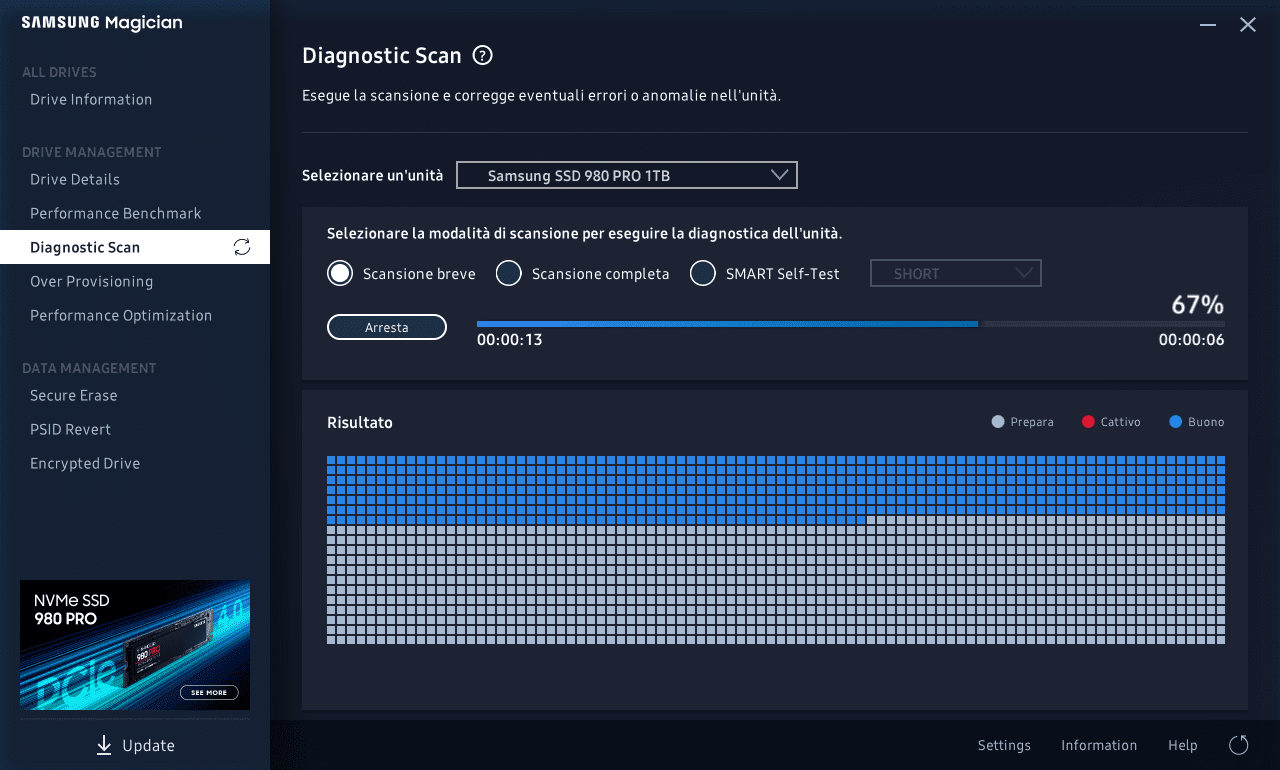Choose the SMART Self-Test radio option
The height and width of the screenshot is (770, 1280).
703,273
